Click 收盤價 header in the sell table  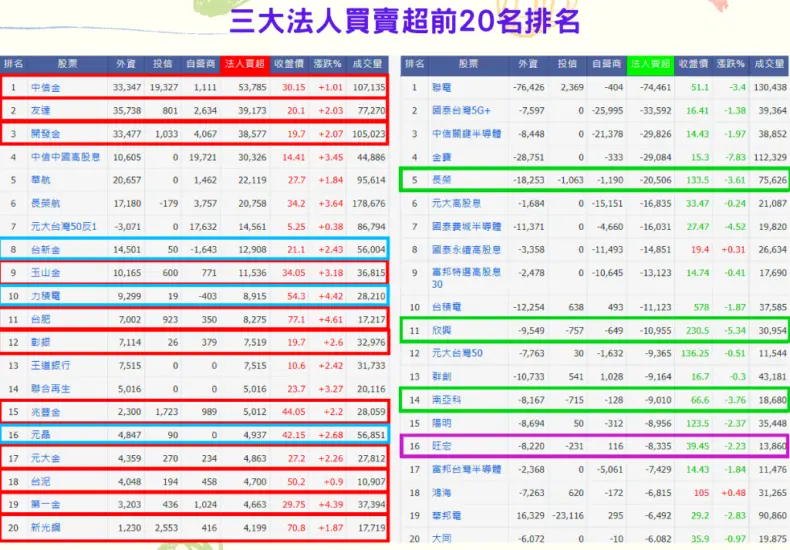[694, 64]
